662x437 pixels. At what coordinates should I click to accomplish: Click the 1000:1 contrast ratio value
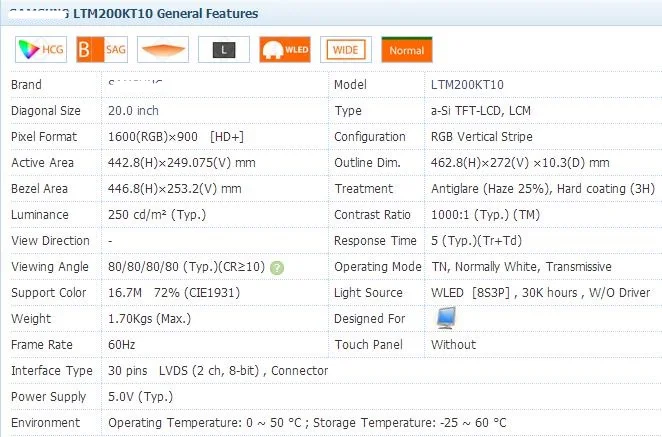click(486, 215)
